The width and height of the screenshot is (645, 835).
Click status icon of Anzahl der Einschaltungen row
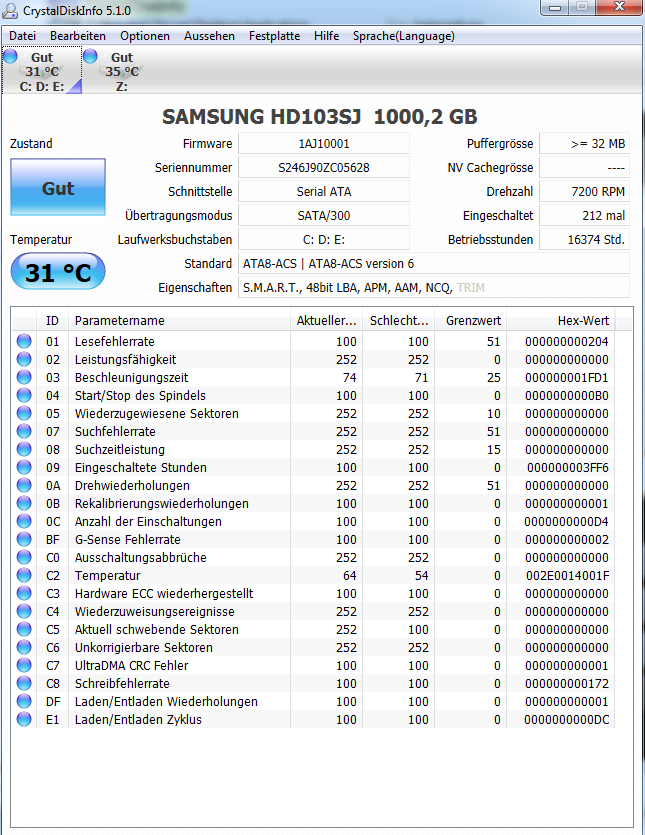24,521
